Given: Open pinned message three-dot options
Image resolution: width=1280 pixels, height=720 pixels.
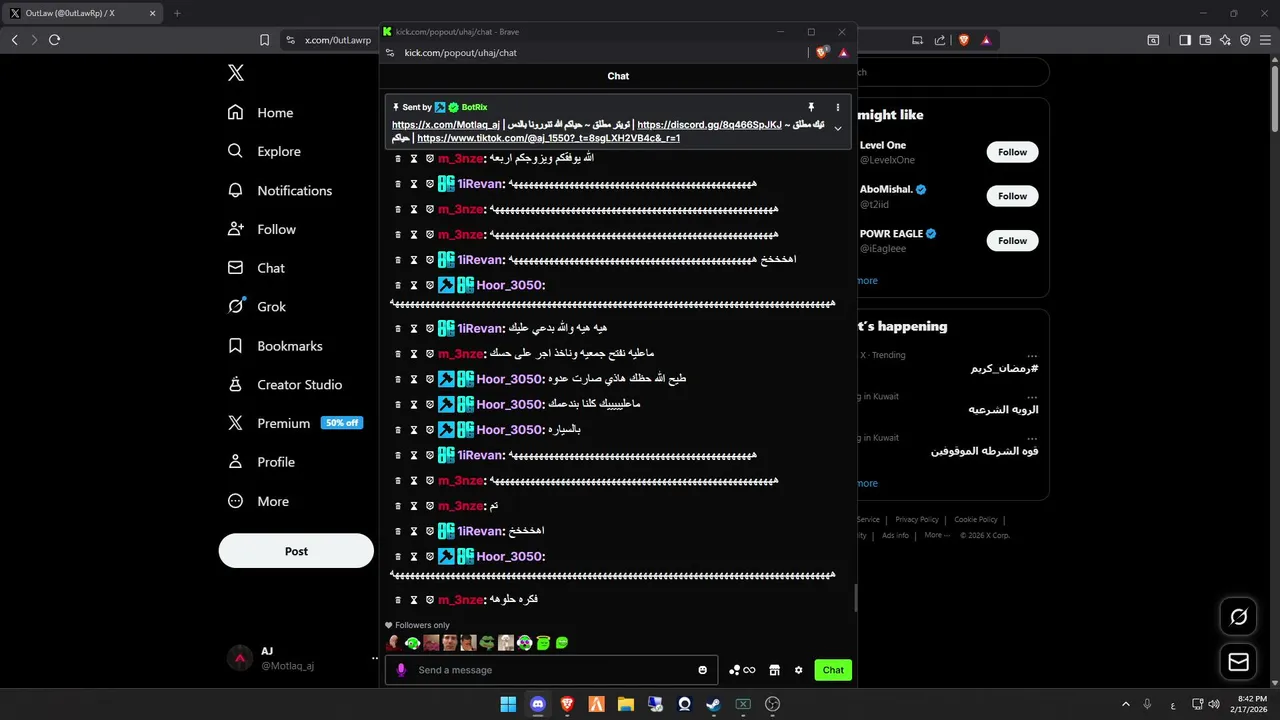Looking at the screenshot, I should [x=838, y=107].
